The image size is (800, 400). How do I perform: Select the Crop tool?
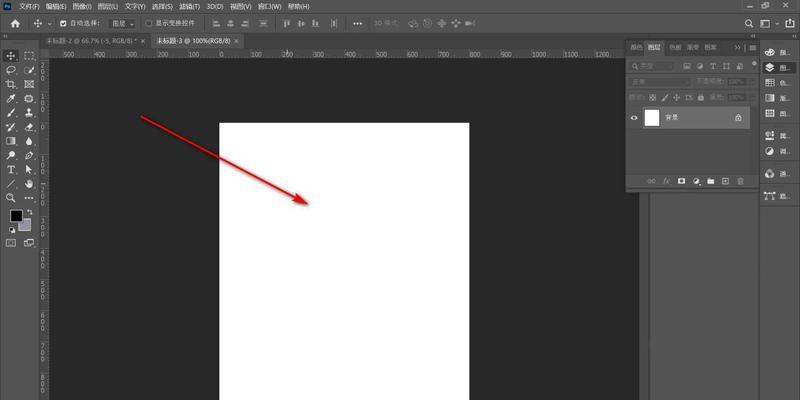[x=11, y=84]
